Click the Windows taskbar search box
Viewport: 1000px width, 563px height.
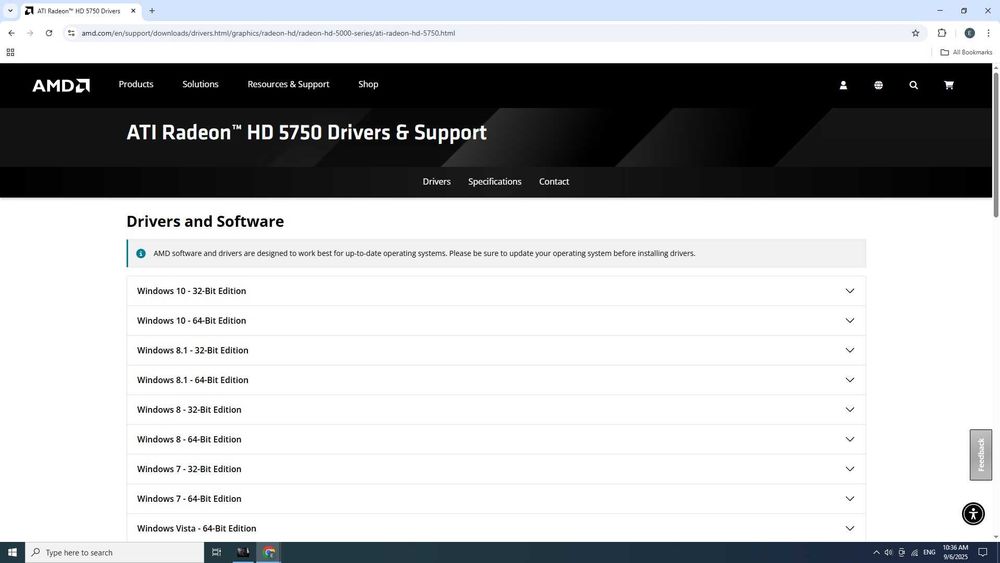point(114,552)
